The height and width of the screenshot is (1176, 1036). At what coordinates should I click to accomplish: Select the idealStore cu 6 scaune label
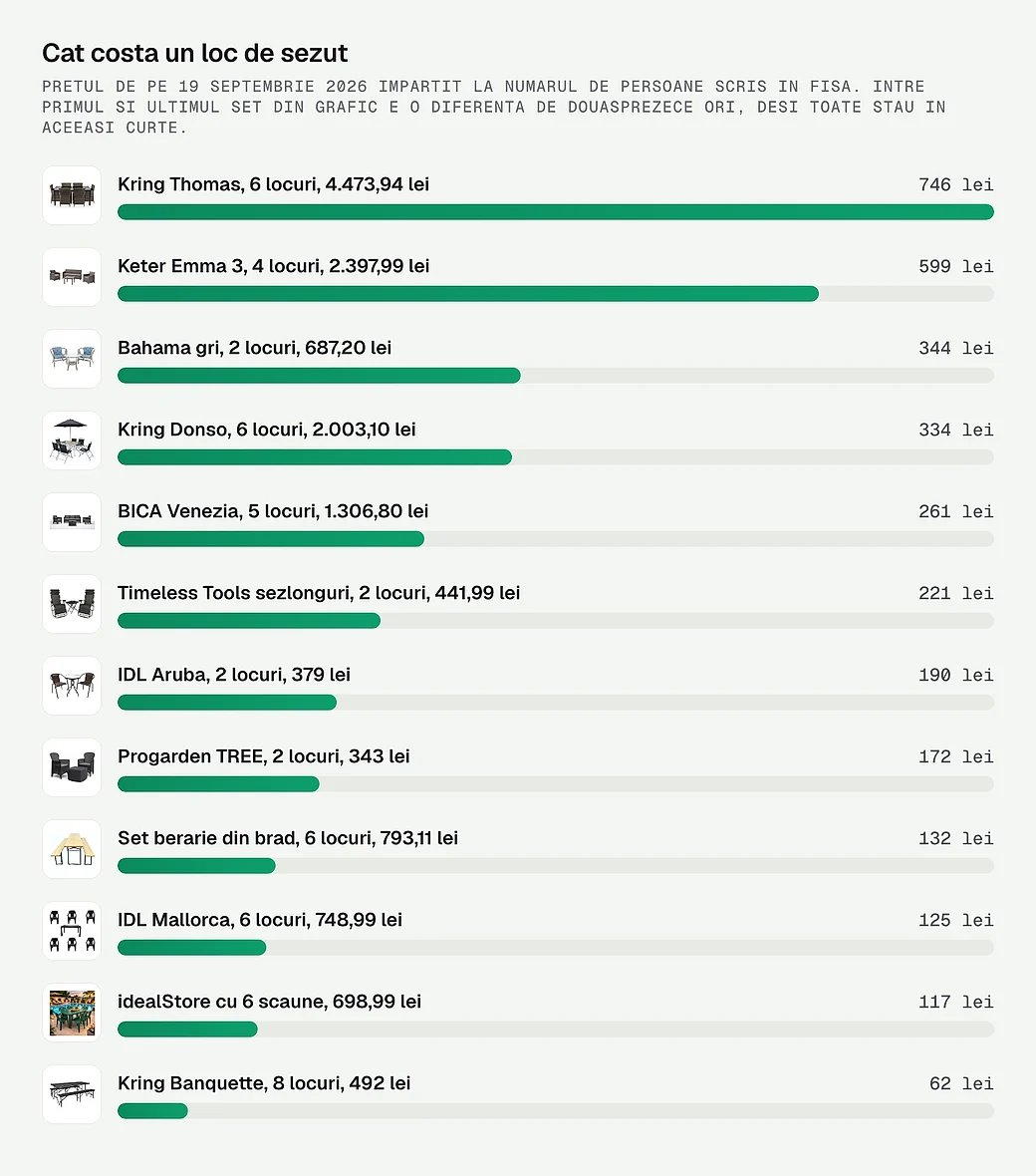(x=269, y=1002)
